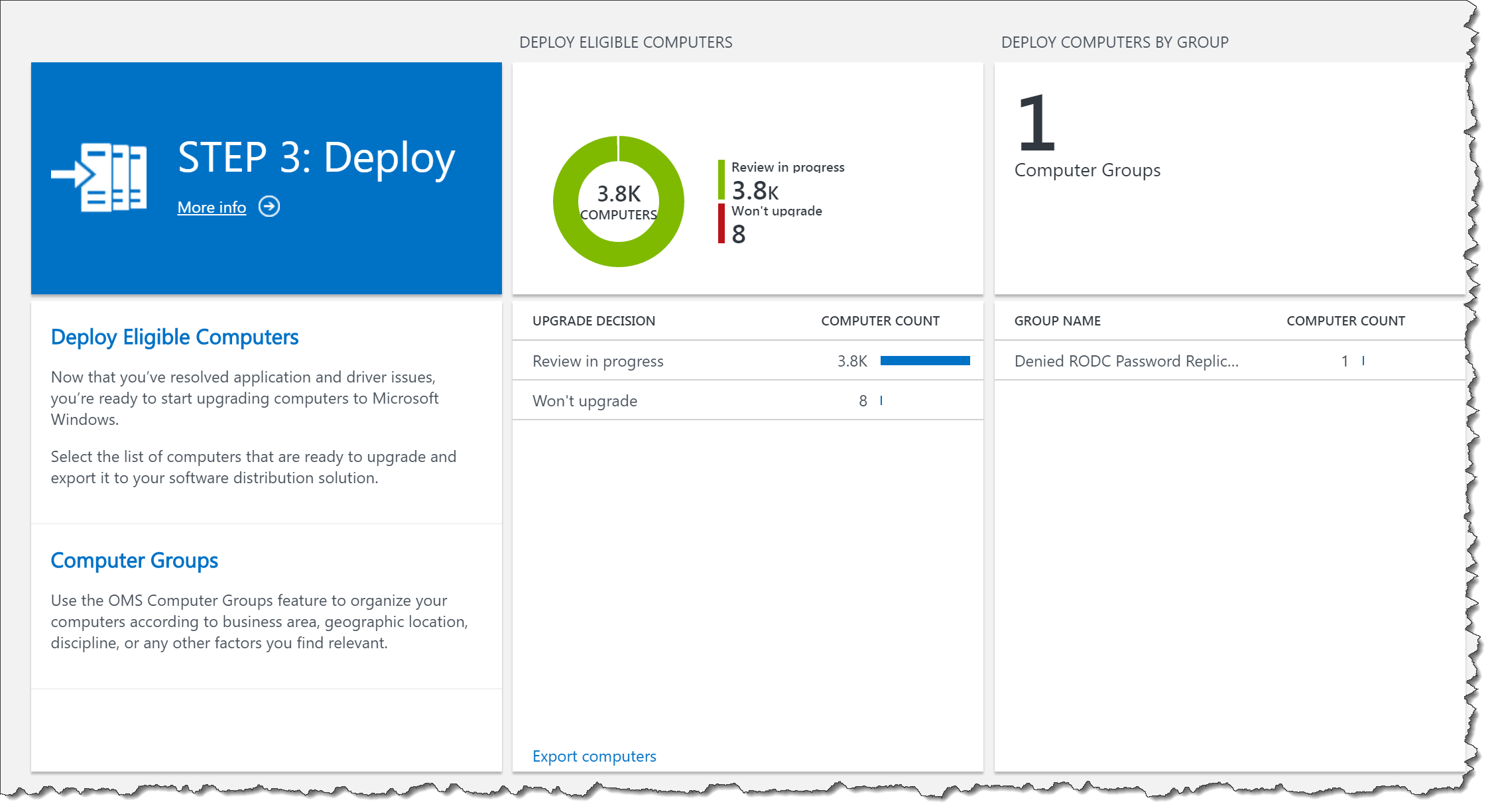This screenshot has height=812, width=1494.
Task: Click the Computer Groups section heading
Action: tap(134, 560)
